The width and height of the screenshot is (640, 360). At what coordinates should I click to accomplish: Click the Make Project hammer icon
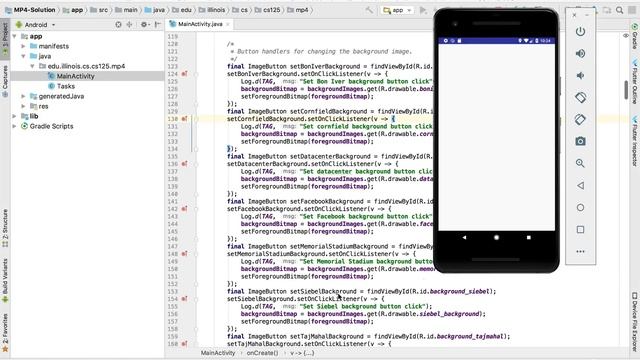pos(369,10)
